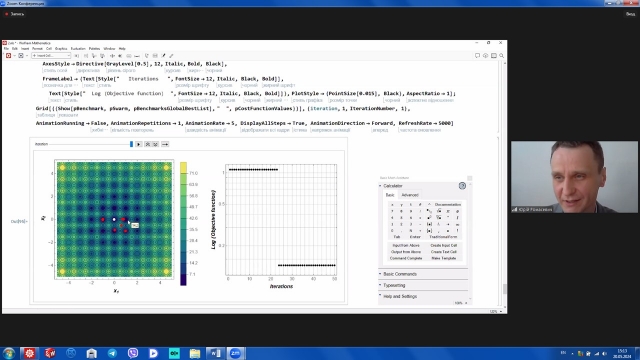The width and height of the screenshot is (640, 360).
Task: Select the Basic calculator tab
Action: coord(390,195)
